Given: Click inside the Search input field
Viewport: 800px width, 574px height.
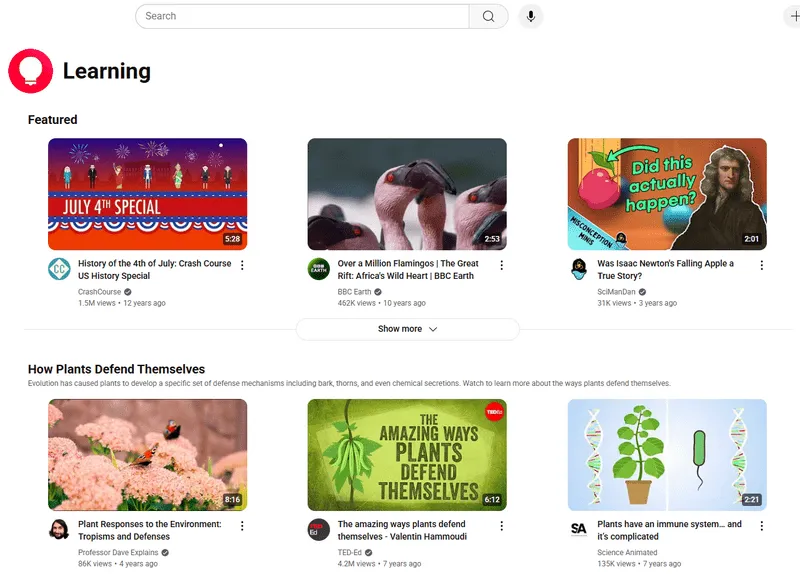Looking at the screenshot, I should [x=302, y=16].
